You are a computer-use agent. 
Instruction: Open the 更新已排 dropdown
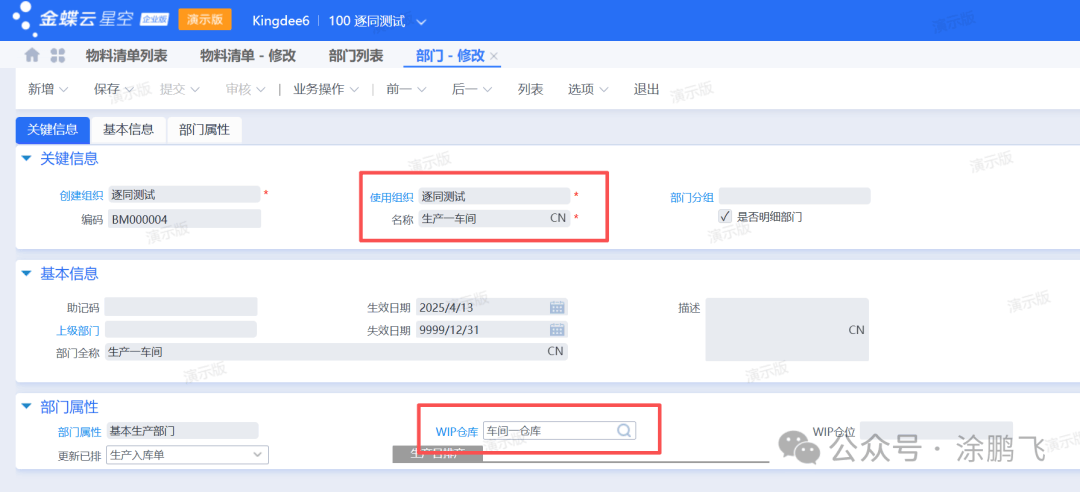point(258,455)
